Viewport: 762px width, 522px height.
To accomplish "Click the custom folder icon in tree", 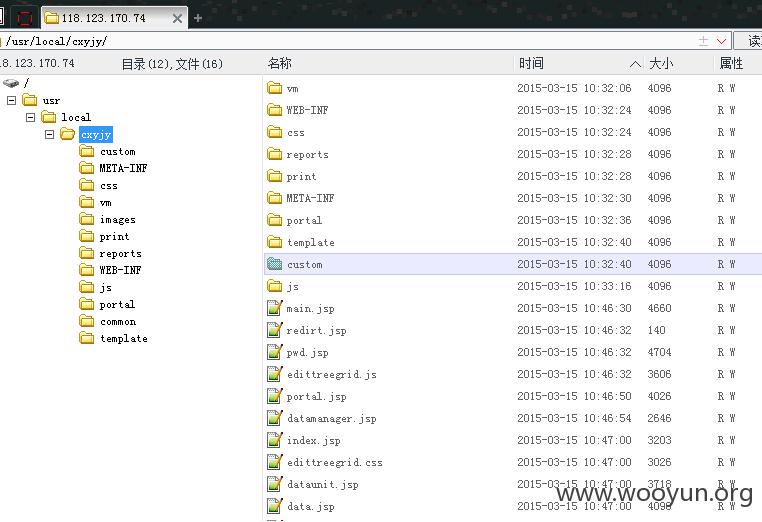I will (x=87, y=152).
